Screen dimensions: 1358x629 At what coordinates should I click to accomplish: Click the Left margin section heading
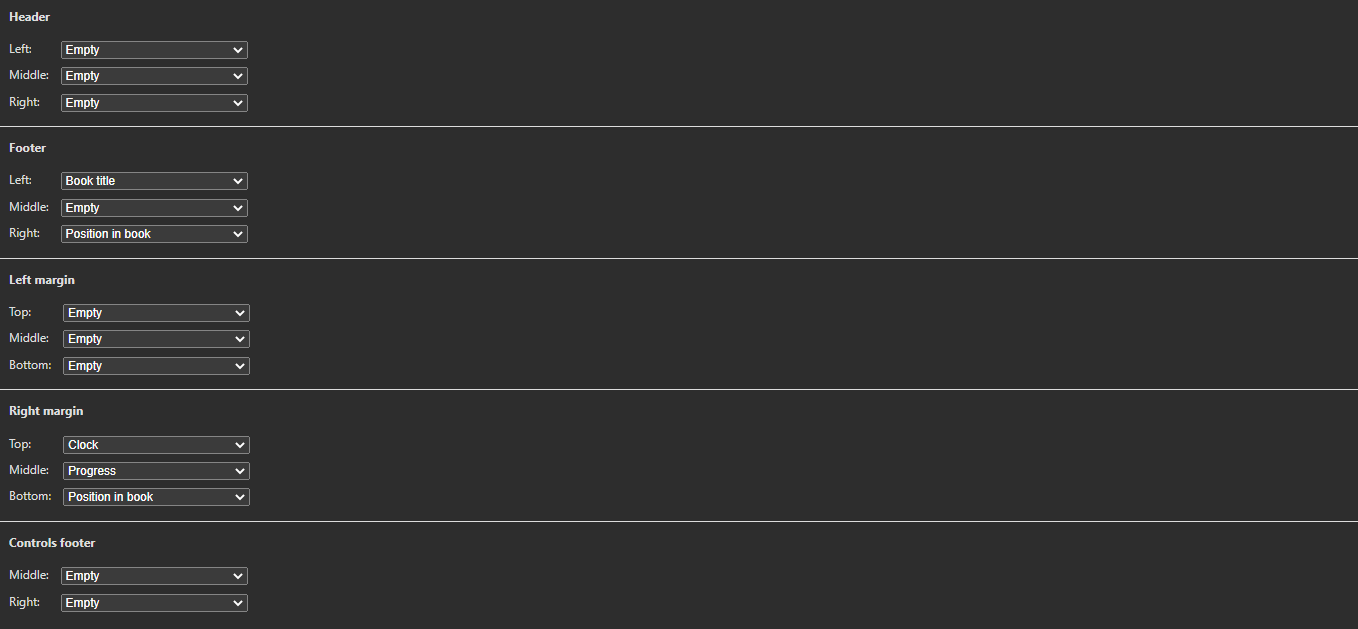42,280
